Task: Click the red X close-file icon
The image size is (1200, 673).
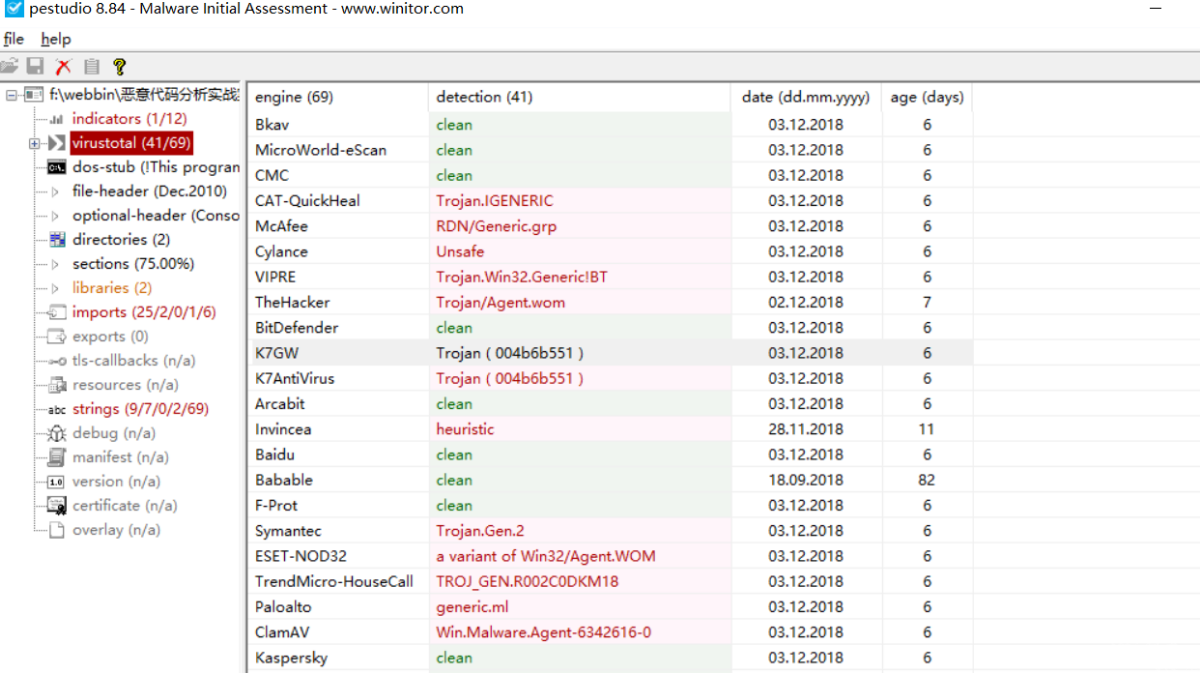Action: (x=63, y=67)
